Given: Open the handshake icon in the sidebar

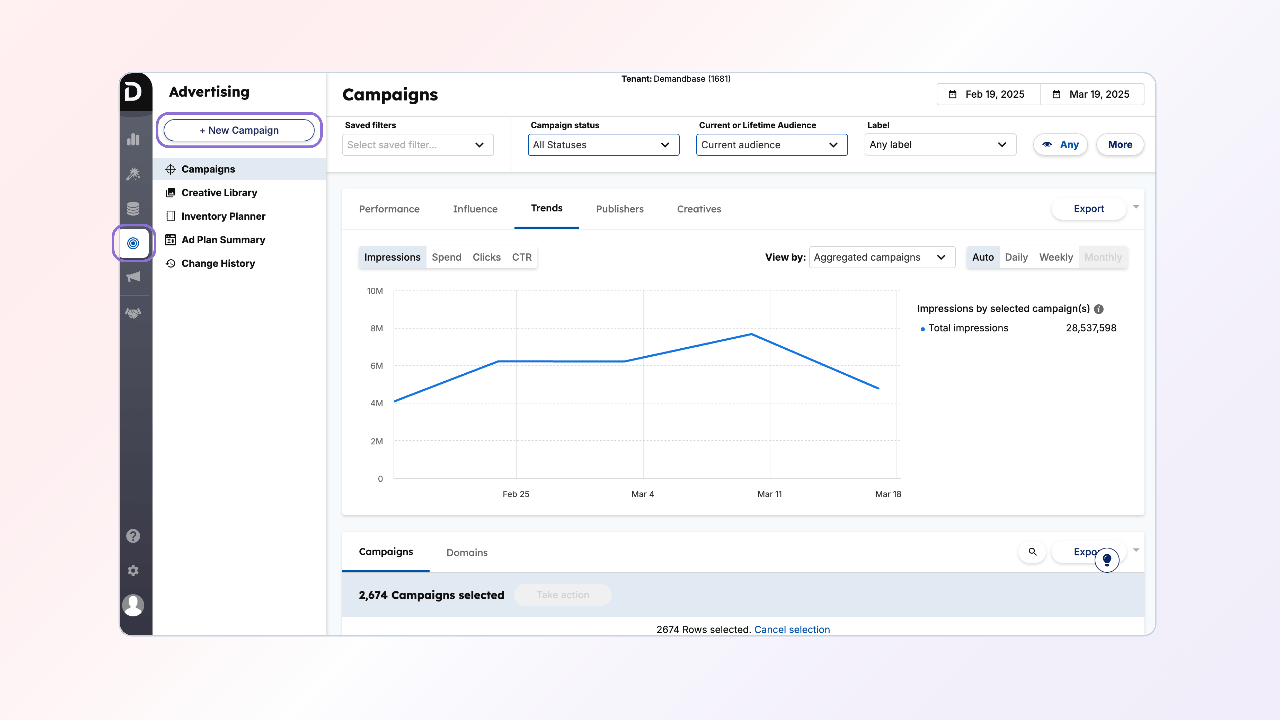Looking at the screenshot, I should click(x=133, y=313).
